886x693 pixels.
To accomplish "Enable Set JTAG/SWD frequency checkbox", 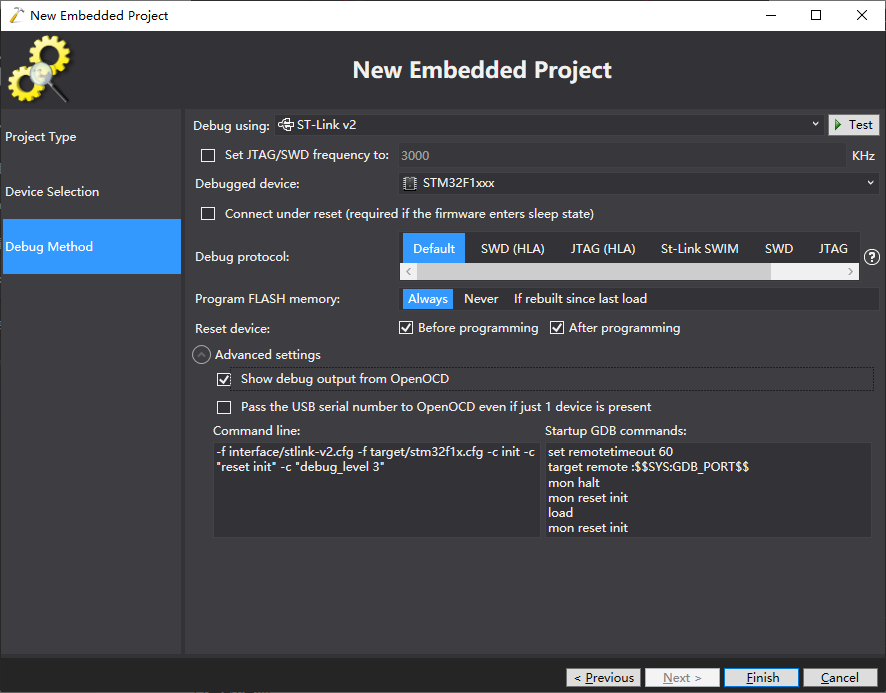I will tap(208, 155).
